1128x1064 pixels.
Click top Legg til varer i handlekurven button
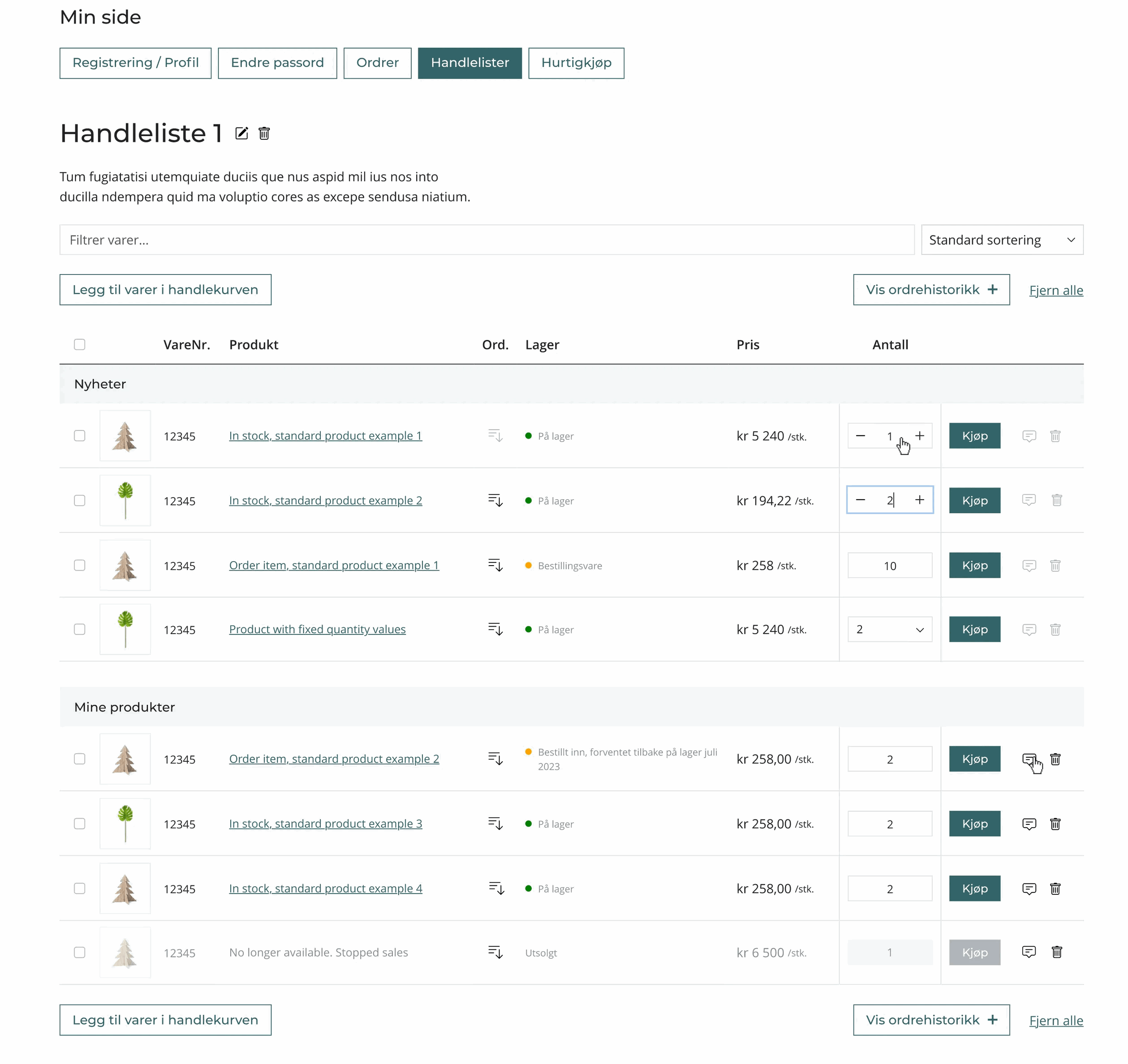coord(165,290)
